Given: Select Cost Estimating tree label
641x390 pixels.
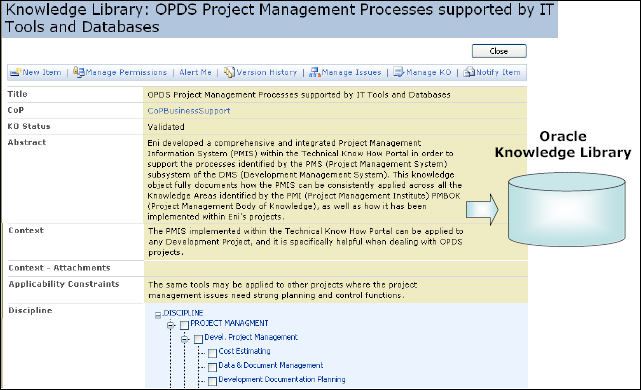Looking at the screenshot, I should point(244,351).
